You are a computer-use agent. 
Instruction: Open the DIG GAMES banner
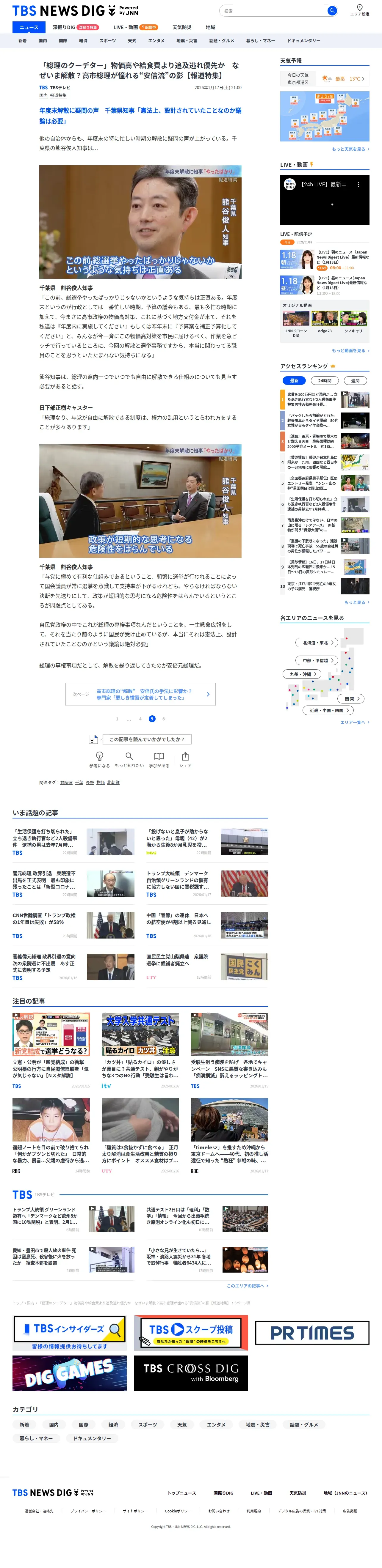pyautogui.click(x=69, y=1373)
